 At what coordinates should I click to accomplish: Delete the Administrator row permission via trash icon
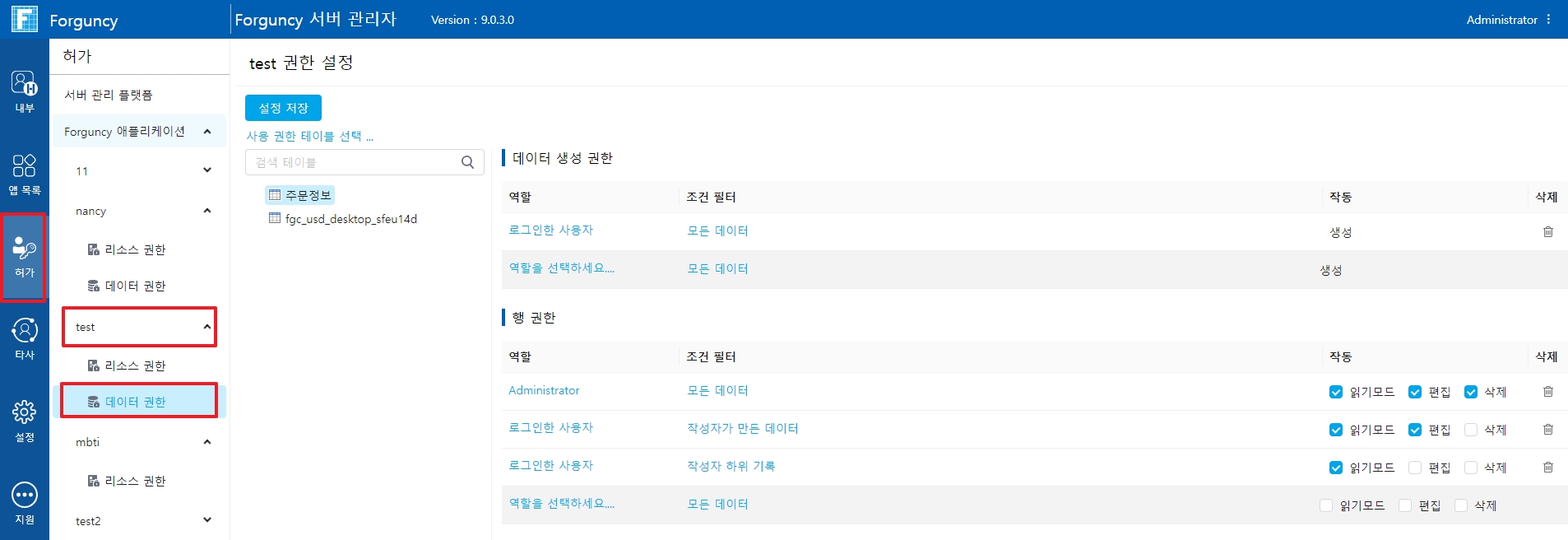(1547, 392)
